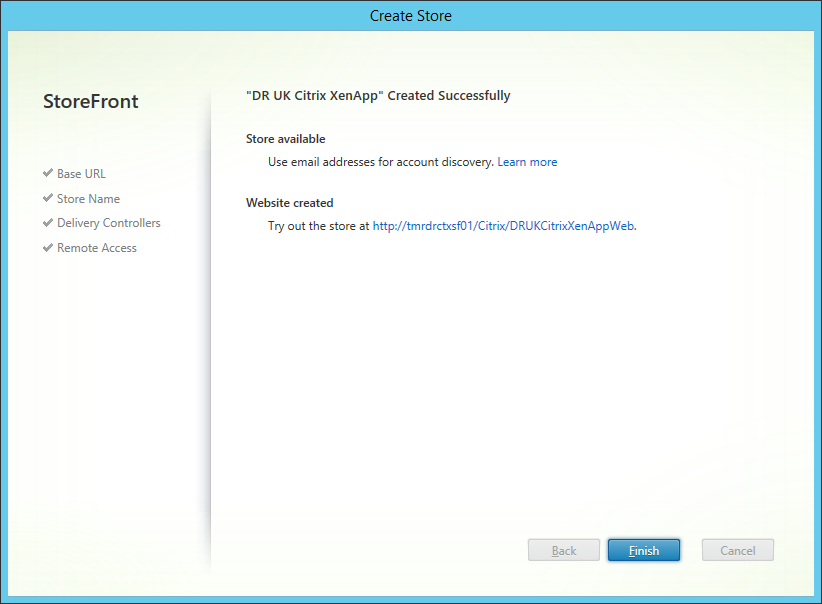Click the Finish button

pos(644,550)
